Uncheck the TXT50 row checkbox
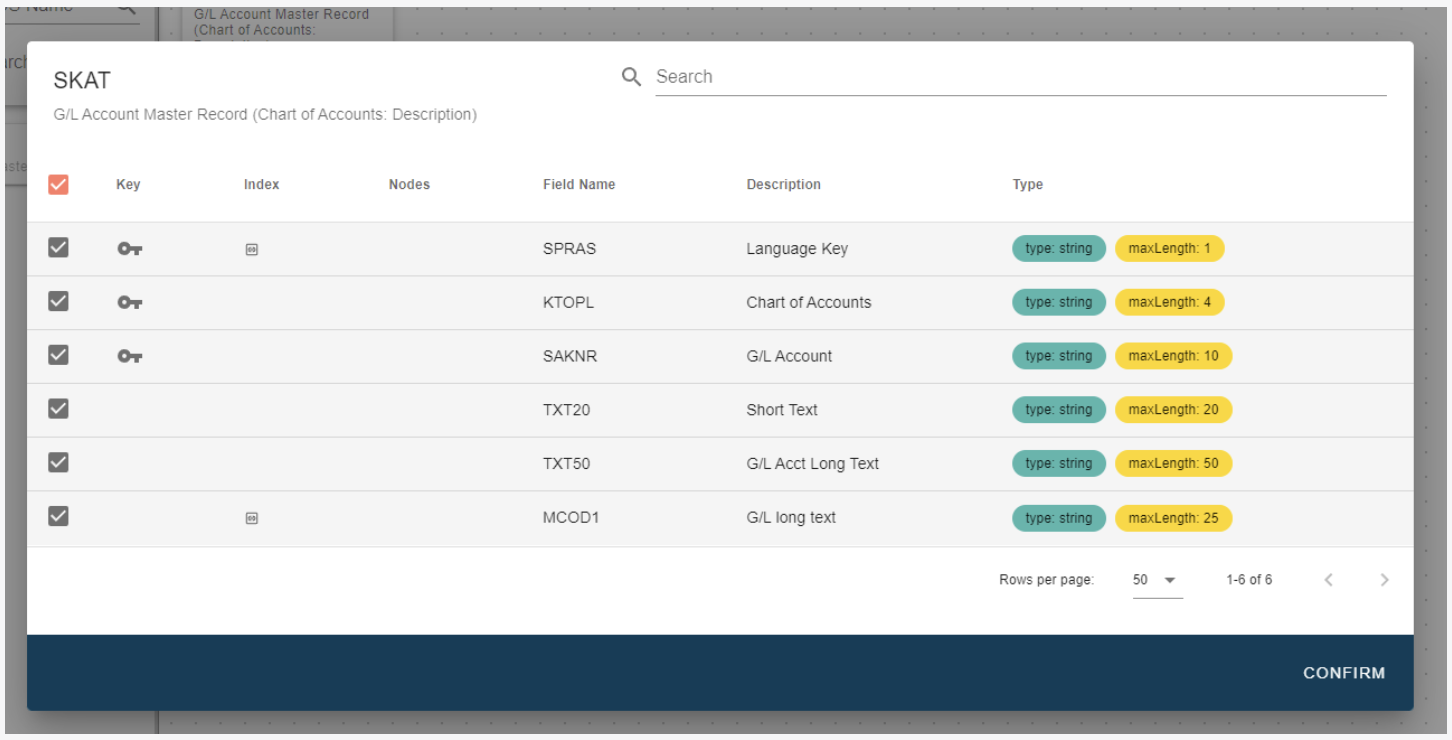This screenshot has height=740, width=1452. click(58, 463)
